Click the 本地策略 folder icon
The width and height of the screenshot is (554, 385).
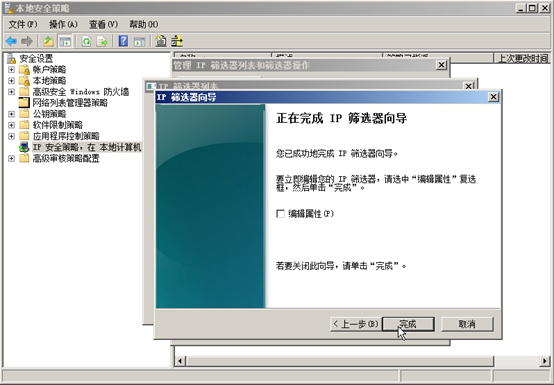point(24,81)
